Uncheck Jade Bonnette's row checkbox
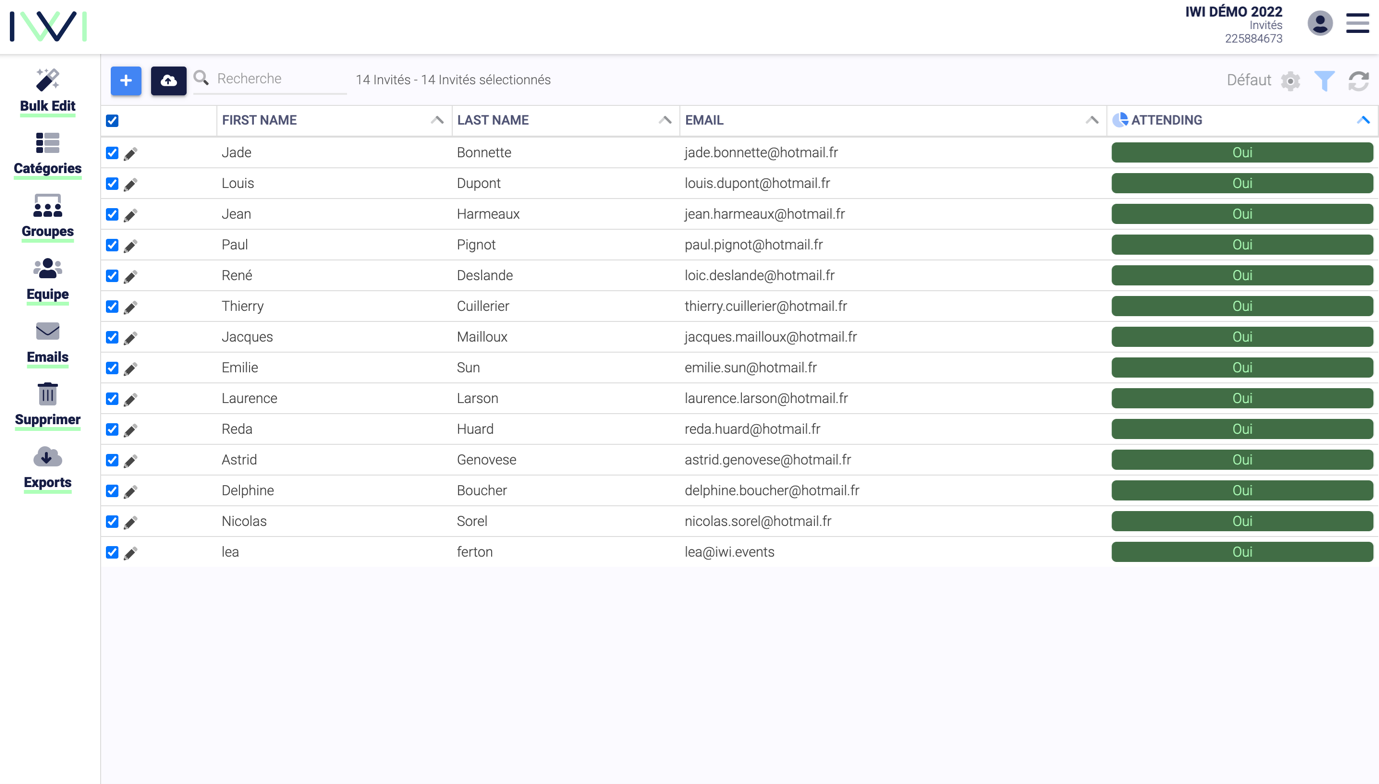Screen dimensions: 1379x784 [x=112, y=153]
